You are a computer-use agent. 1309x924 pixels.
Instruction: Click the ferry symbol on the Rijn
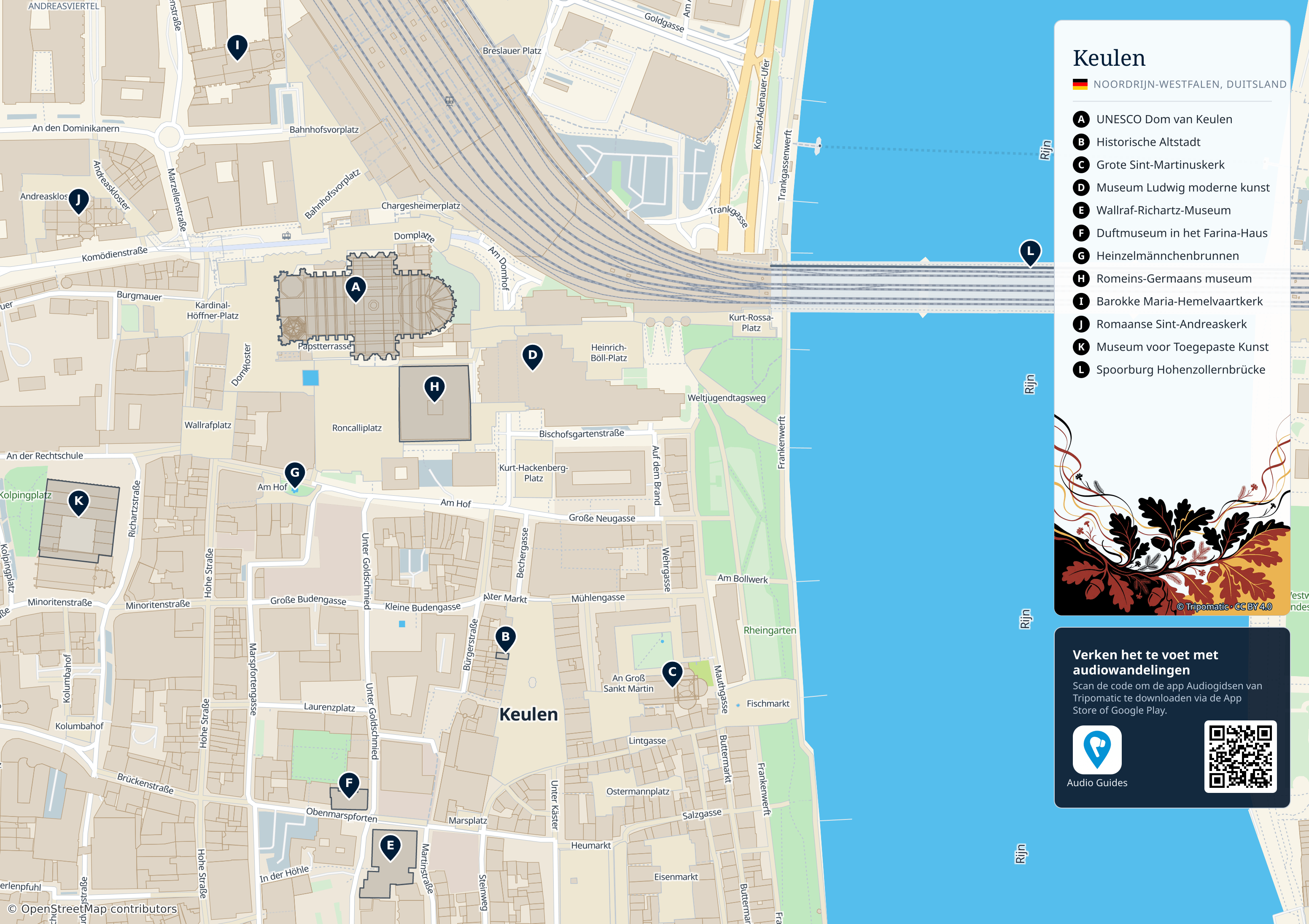click(x=819, y=146)
